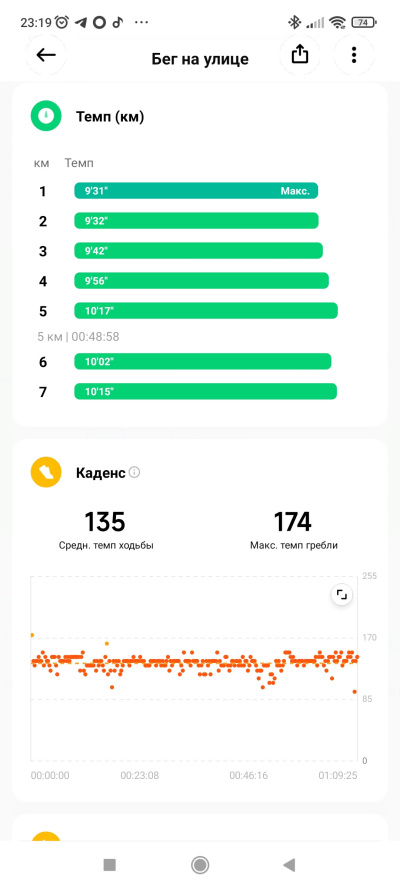This screenshot has width=400, height=889.
Task: Expand cadence chart to fullscreen
Action: pyautogui.click(x=342, y=595)
